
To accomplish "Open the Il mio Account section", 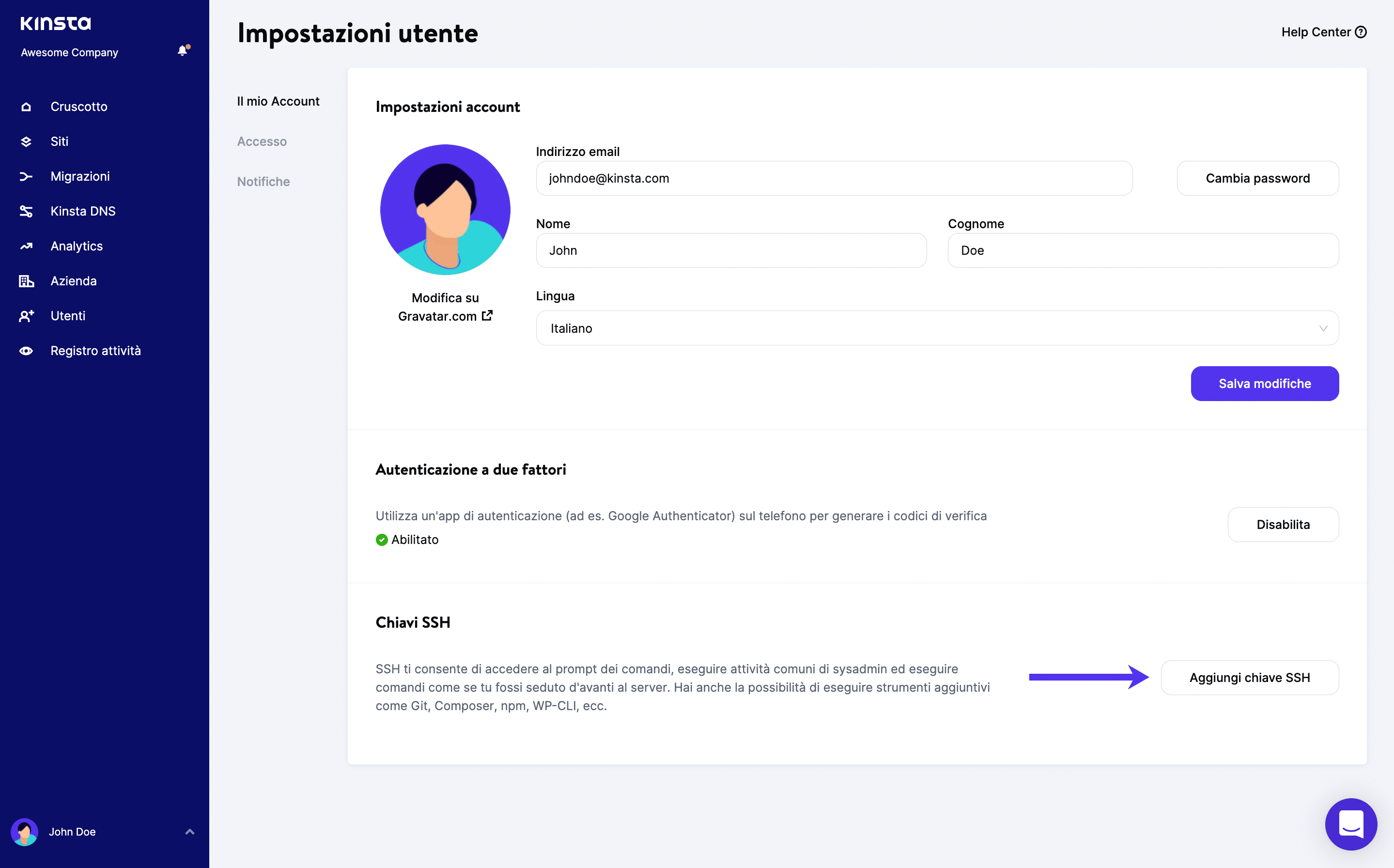I will [278, 101].
